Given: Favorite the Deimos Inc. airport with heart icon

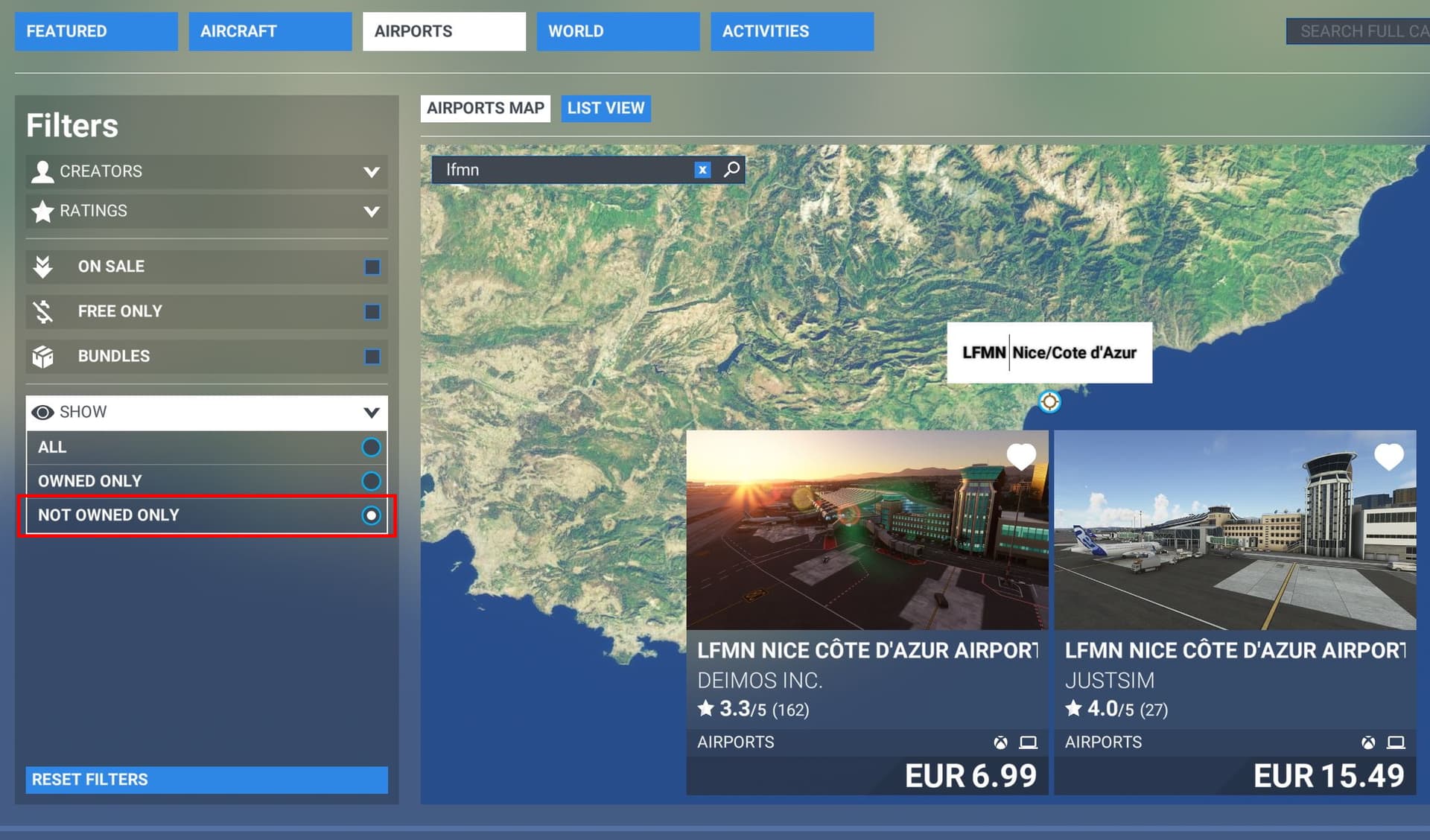Looking at the screenshot, I should pos(1020,456).
